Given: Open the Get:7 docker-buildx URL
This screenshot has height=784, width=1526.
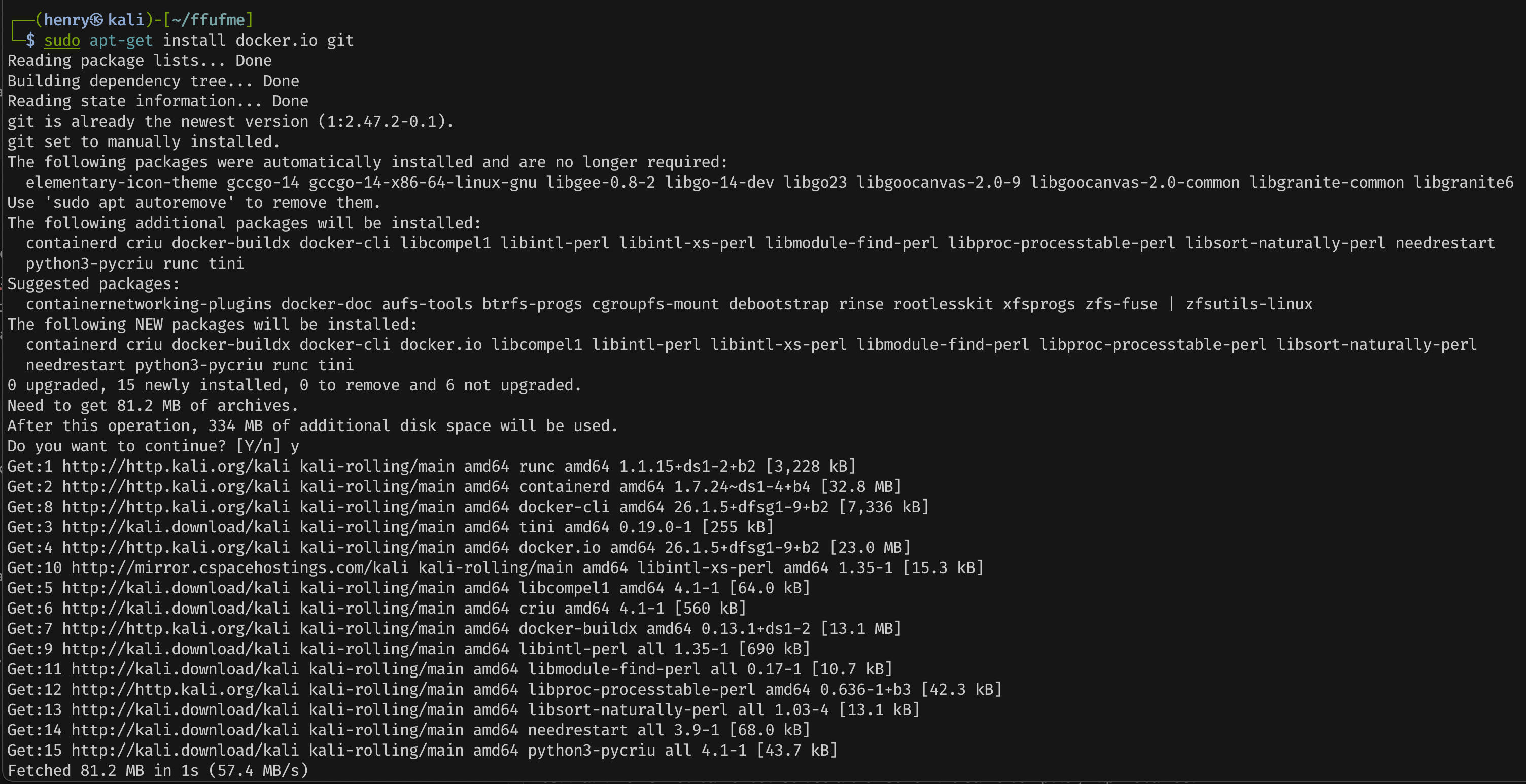Looking at the screenshot, I should click(176, 628).
